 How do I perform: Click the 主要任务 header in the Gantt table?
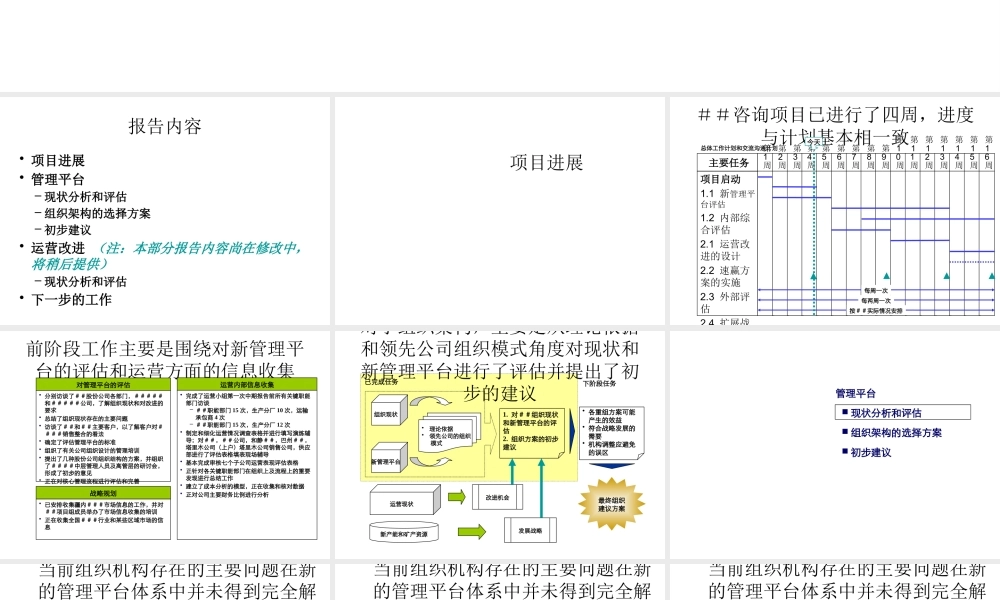coord(728,163)
